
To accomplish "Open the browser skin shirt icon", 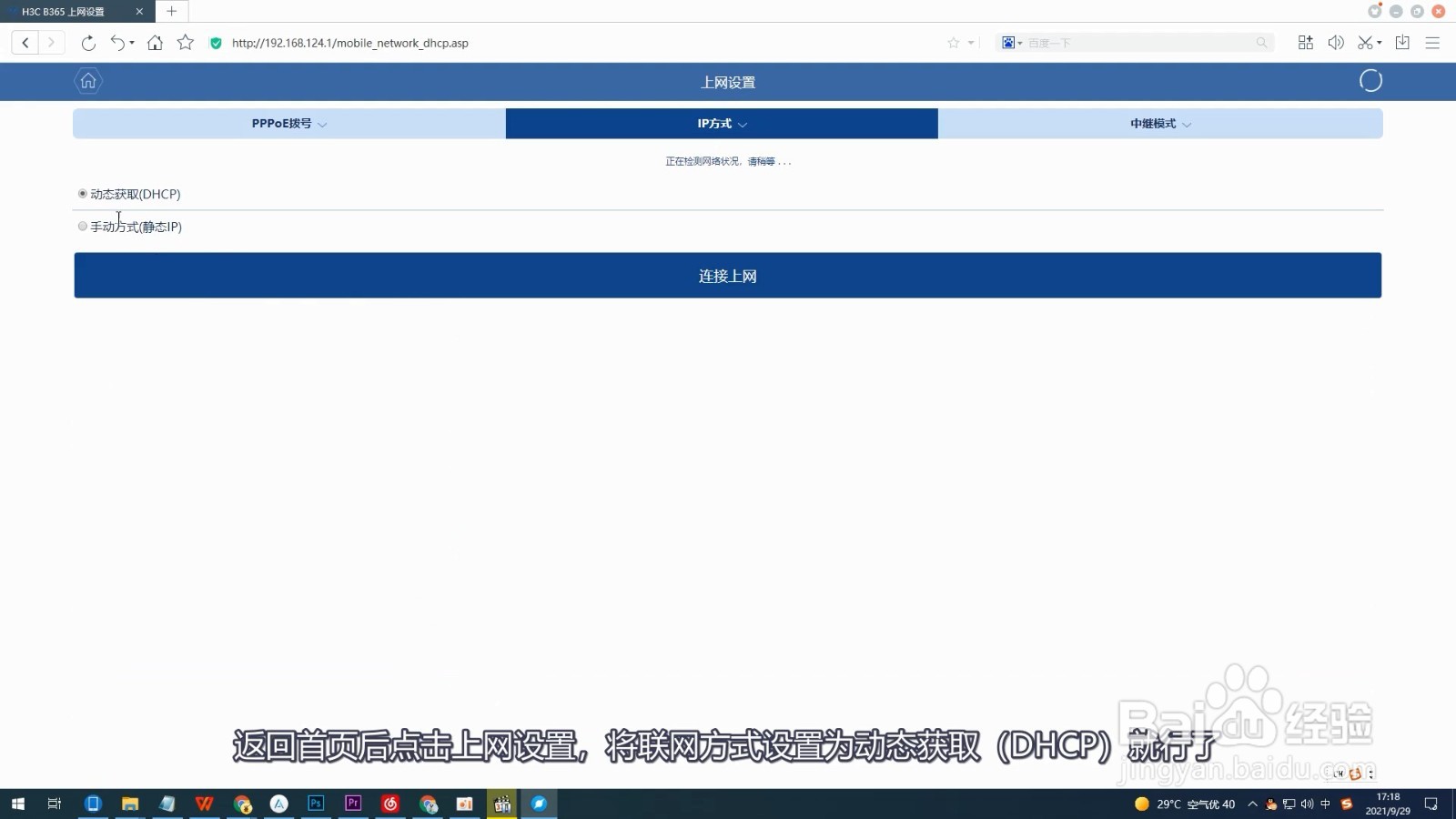I will pos(1374,11).
